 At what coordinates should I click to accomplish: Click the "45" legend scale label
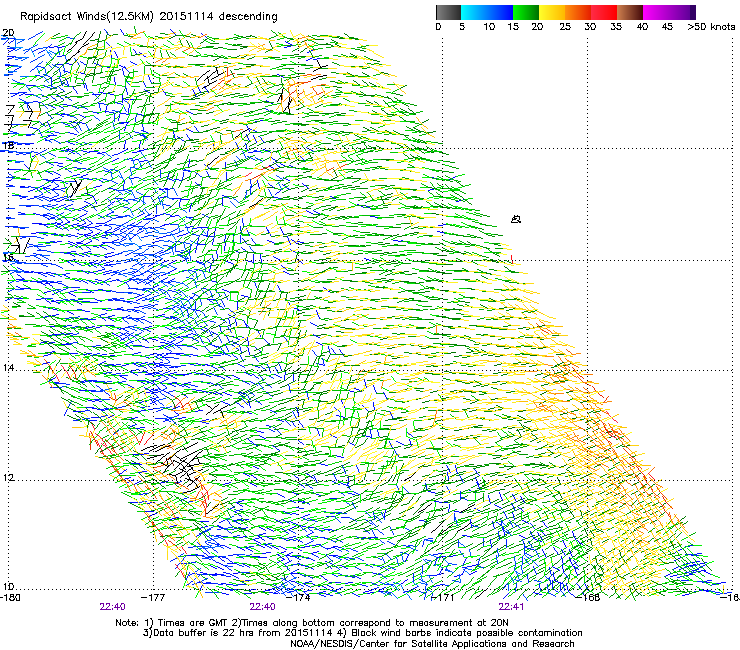coord(667,27)
